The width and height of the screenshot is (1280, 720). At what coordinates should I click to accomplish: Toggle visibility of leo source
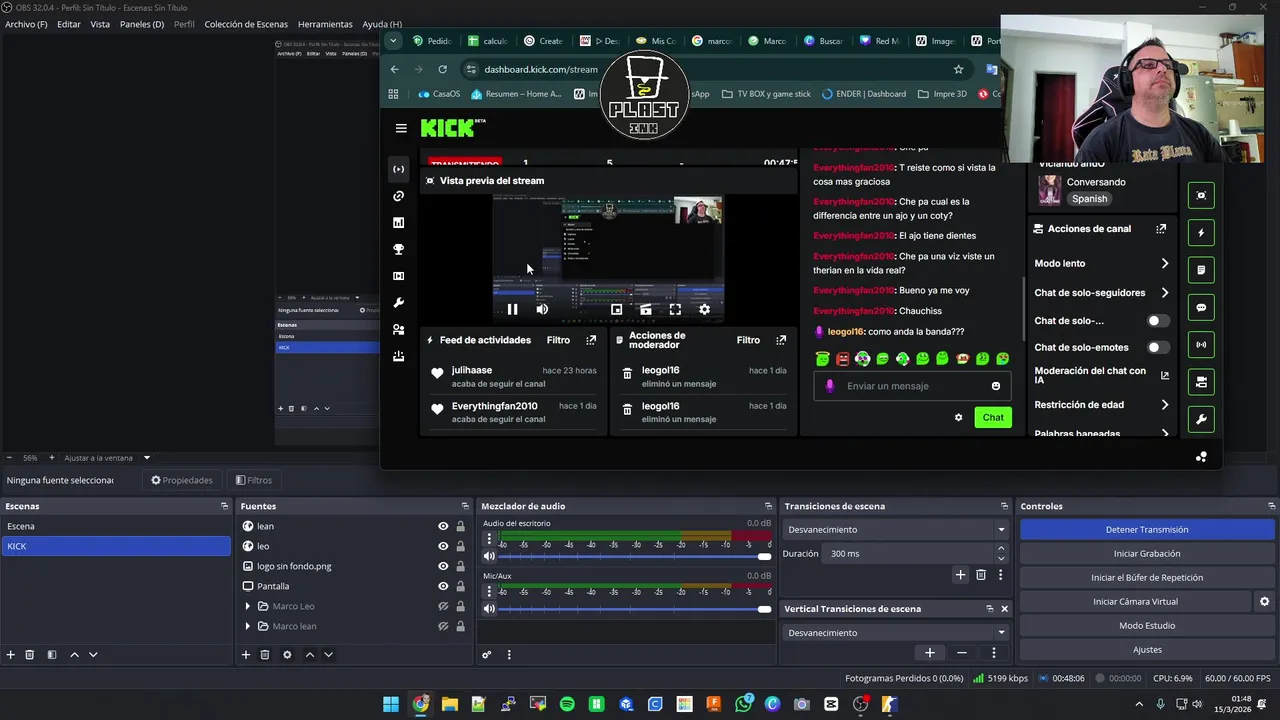click(443, 546)
